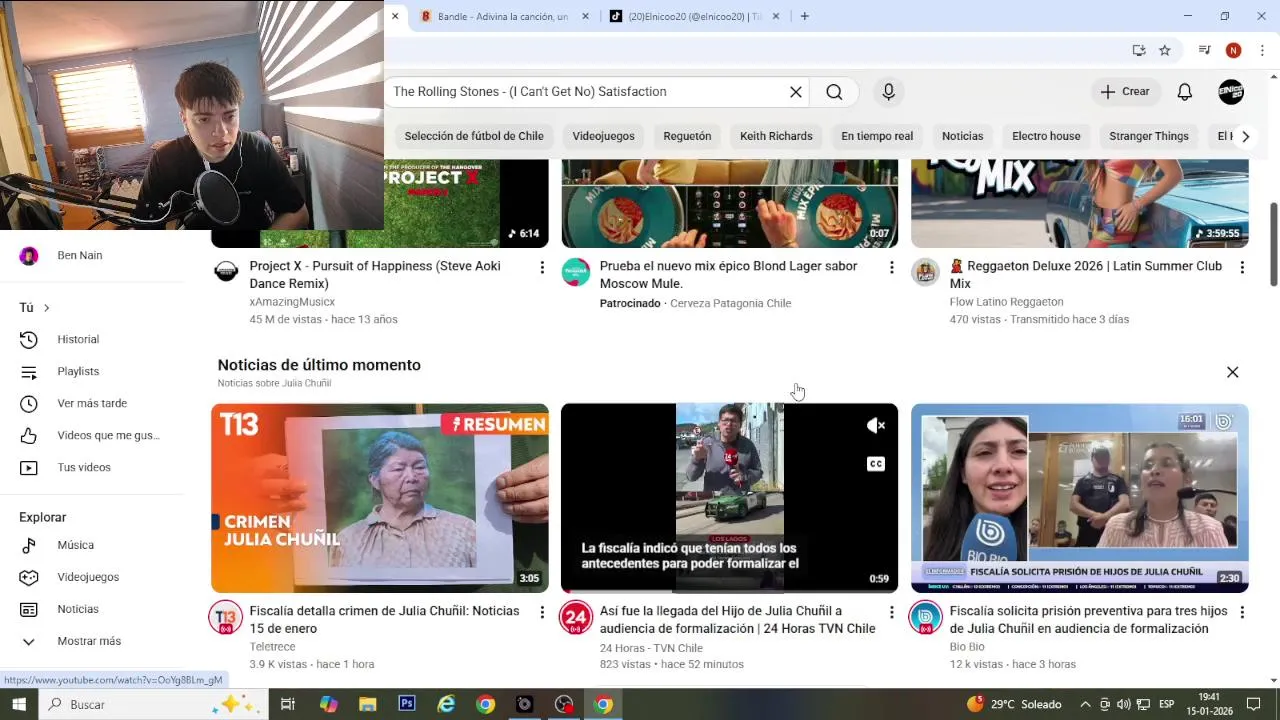Open the Crear upload menu

click(x=1126, y=91)
